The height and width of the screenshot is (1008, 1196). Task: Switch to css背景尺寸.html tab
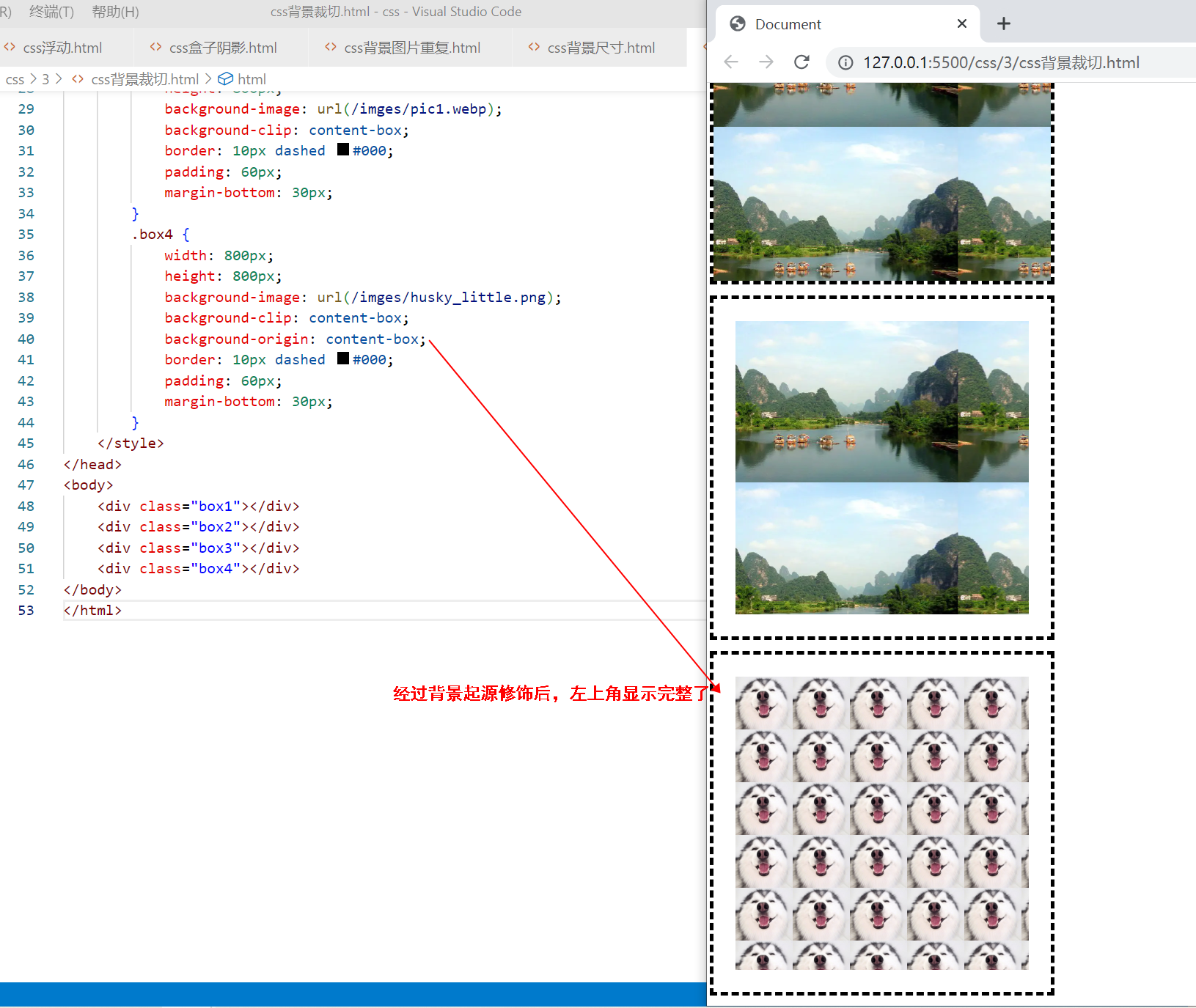[x=601, y=48]
